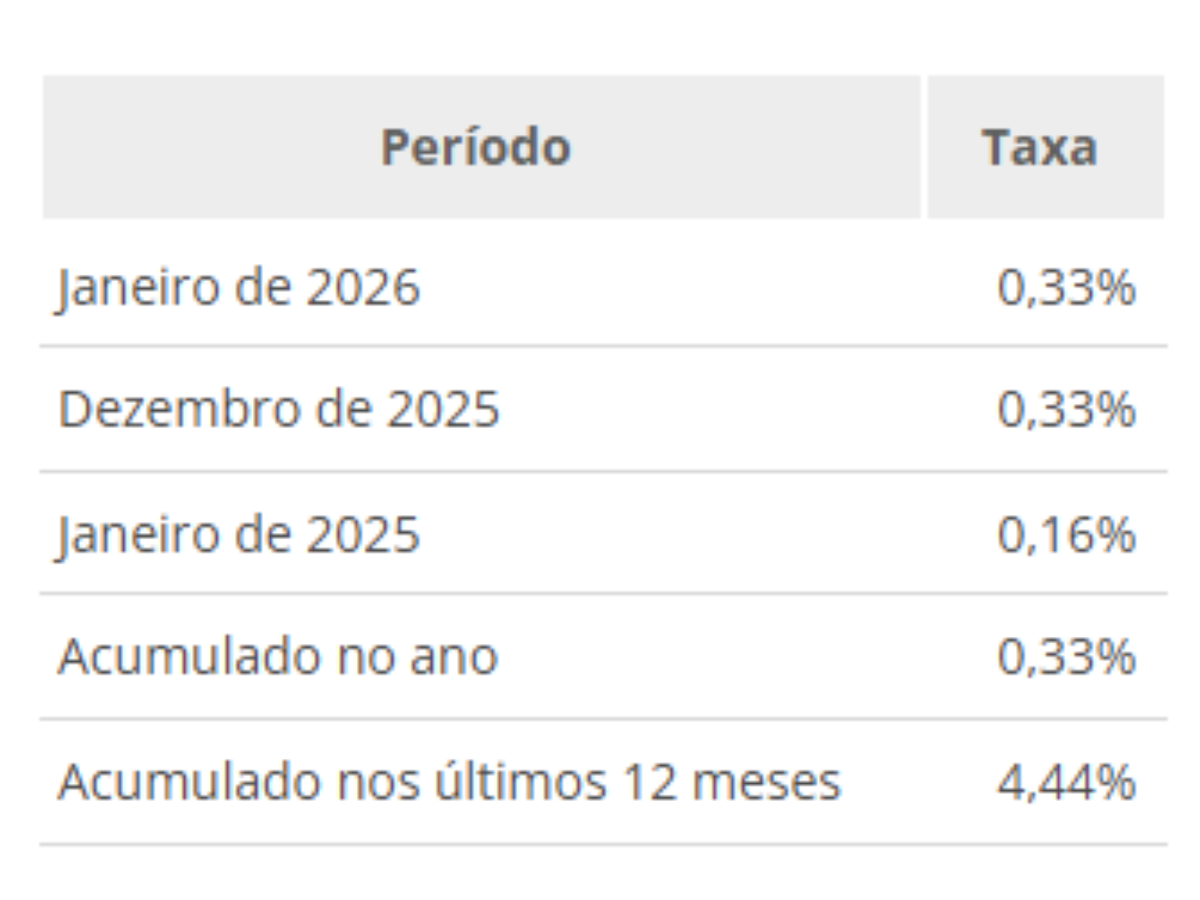Click the word "Dezembro" in the table

[x=170, y=410]
